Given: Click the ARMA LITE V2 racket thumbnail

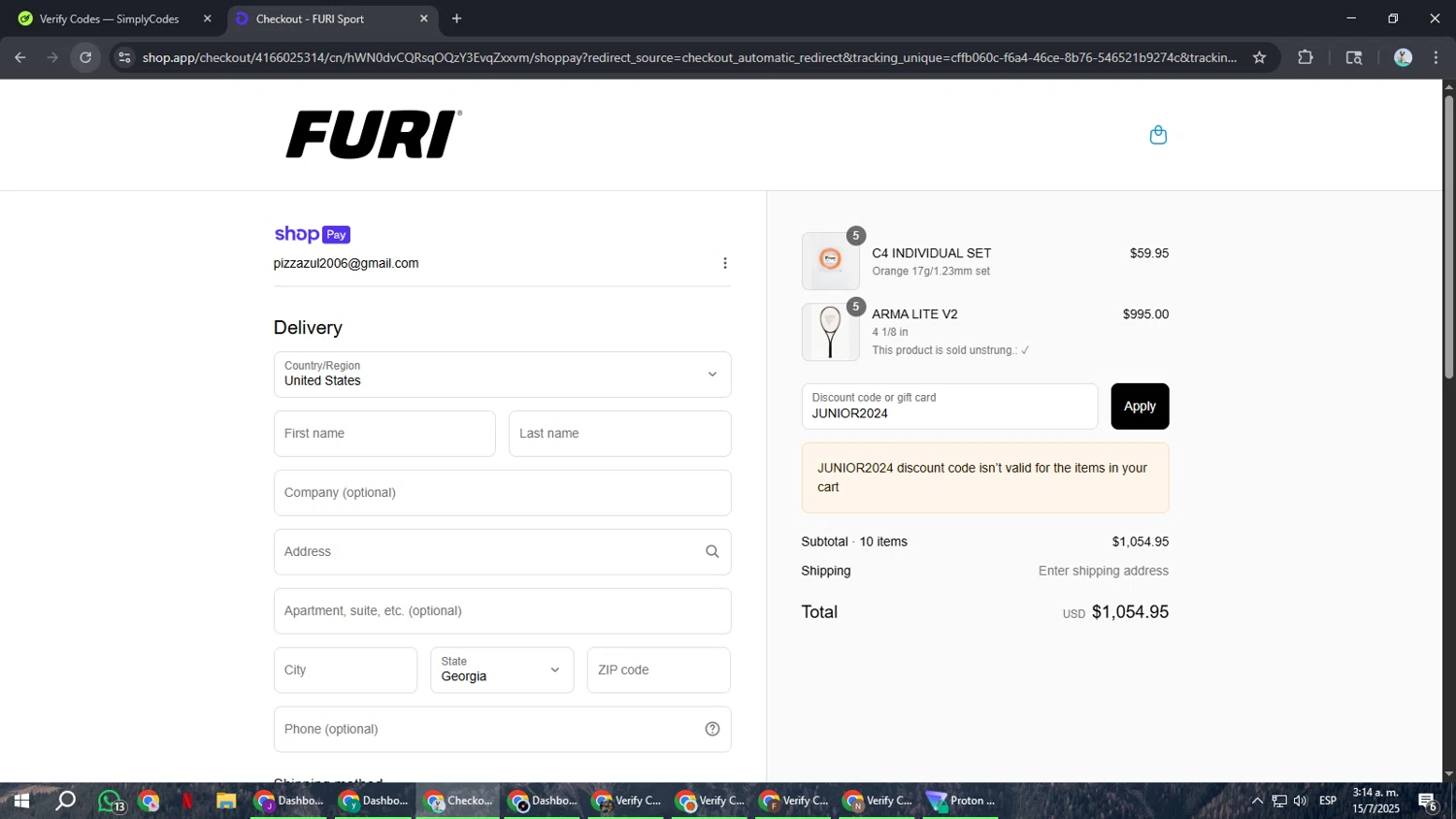Looking at the screenshot, I should 830,332.
